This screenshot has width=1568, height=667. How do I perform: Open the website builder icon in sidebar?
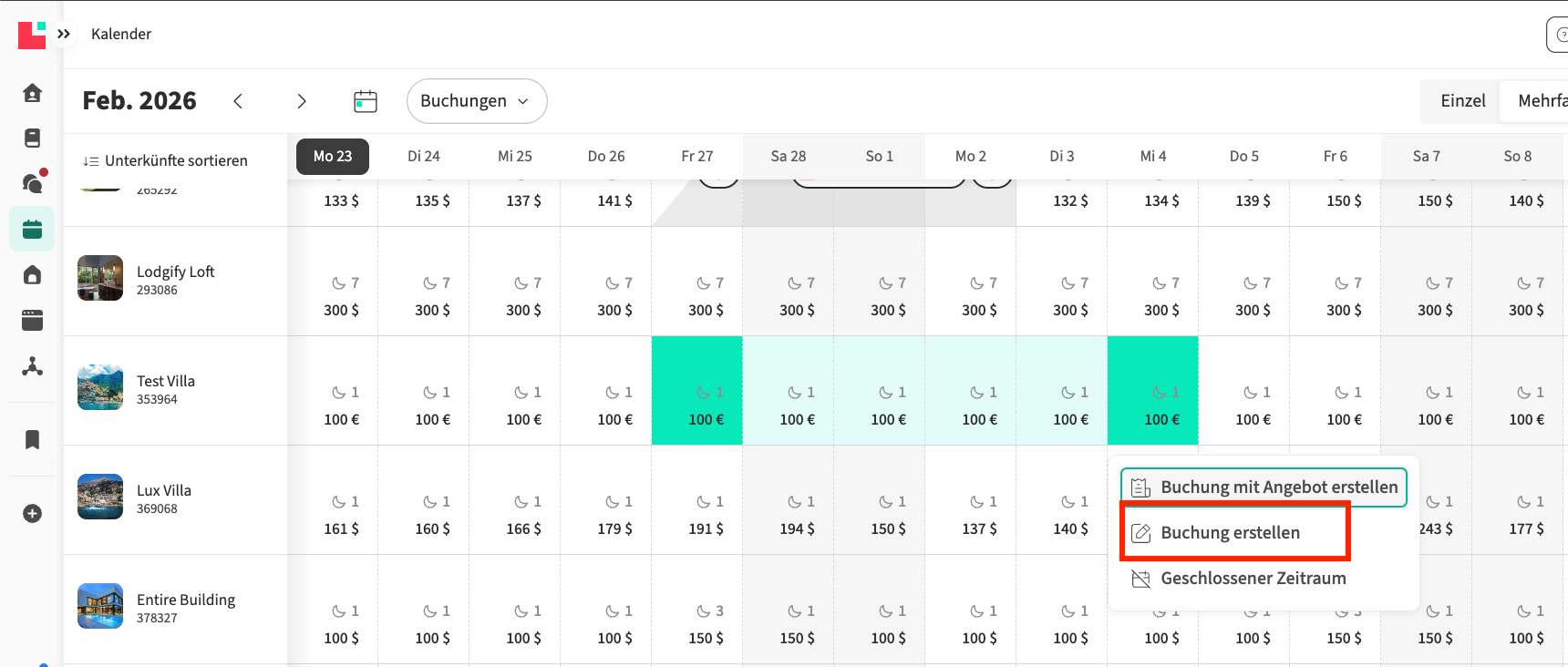(32, 320)
